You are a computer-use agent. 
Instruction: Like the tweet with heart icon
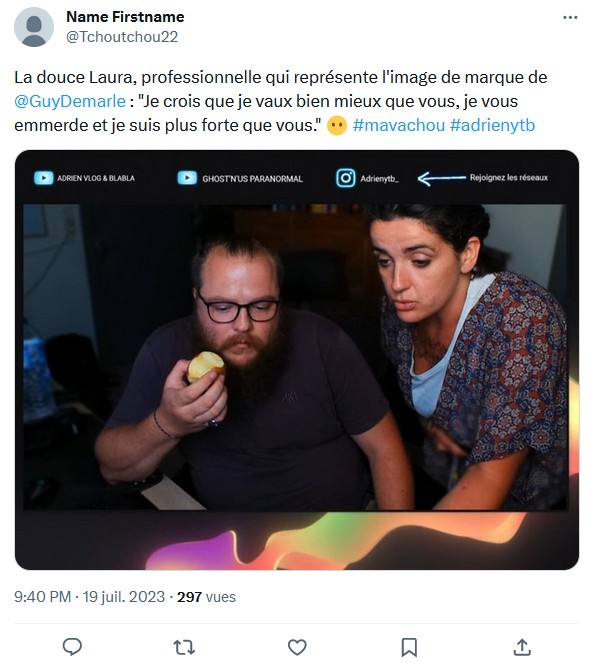[x=297, y=647]
